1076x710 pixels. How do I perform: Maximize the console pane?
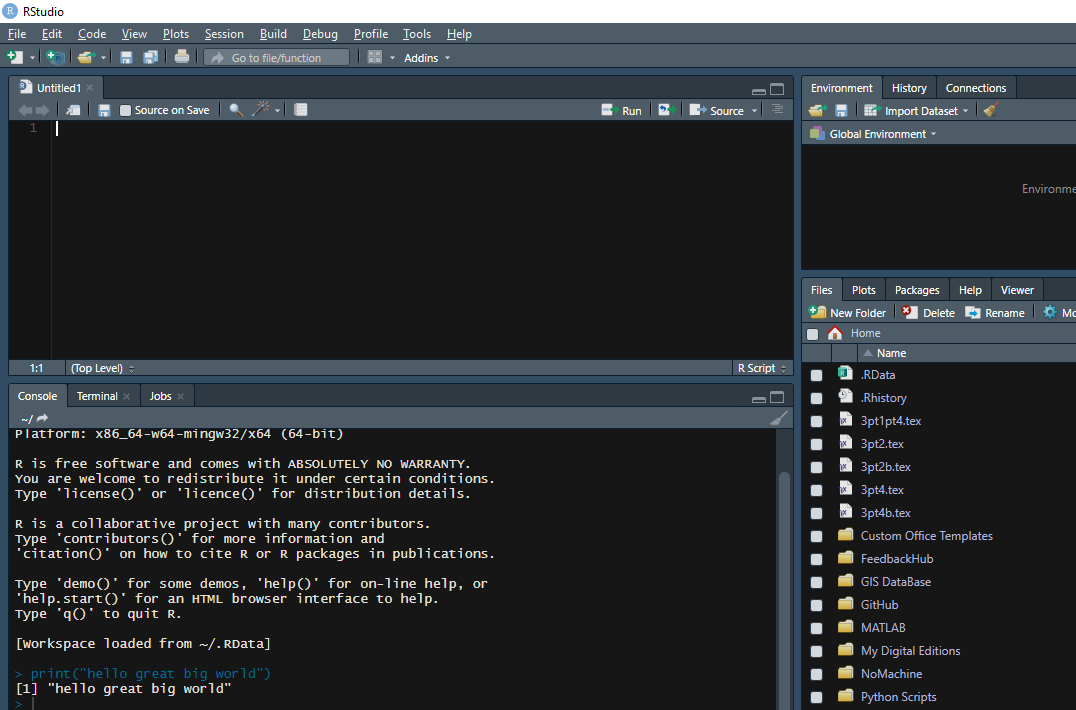[x=777, y=397]
